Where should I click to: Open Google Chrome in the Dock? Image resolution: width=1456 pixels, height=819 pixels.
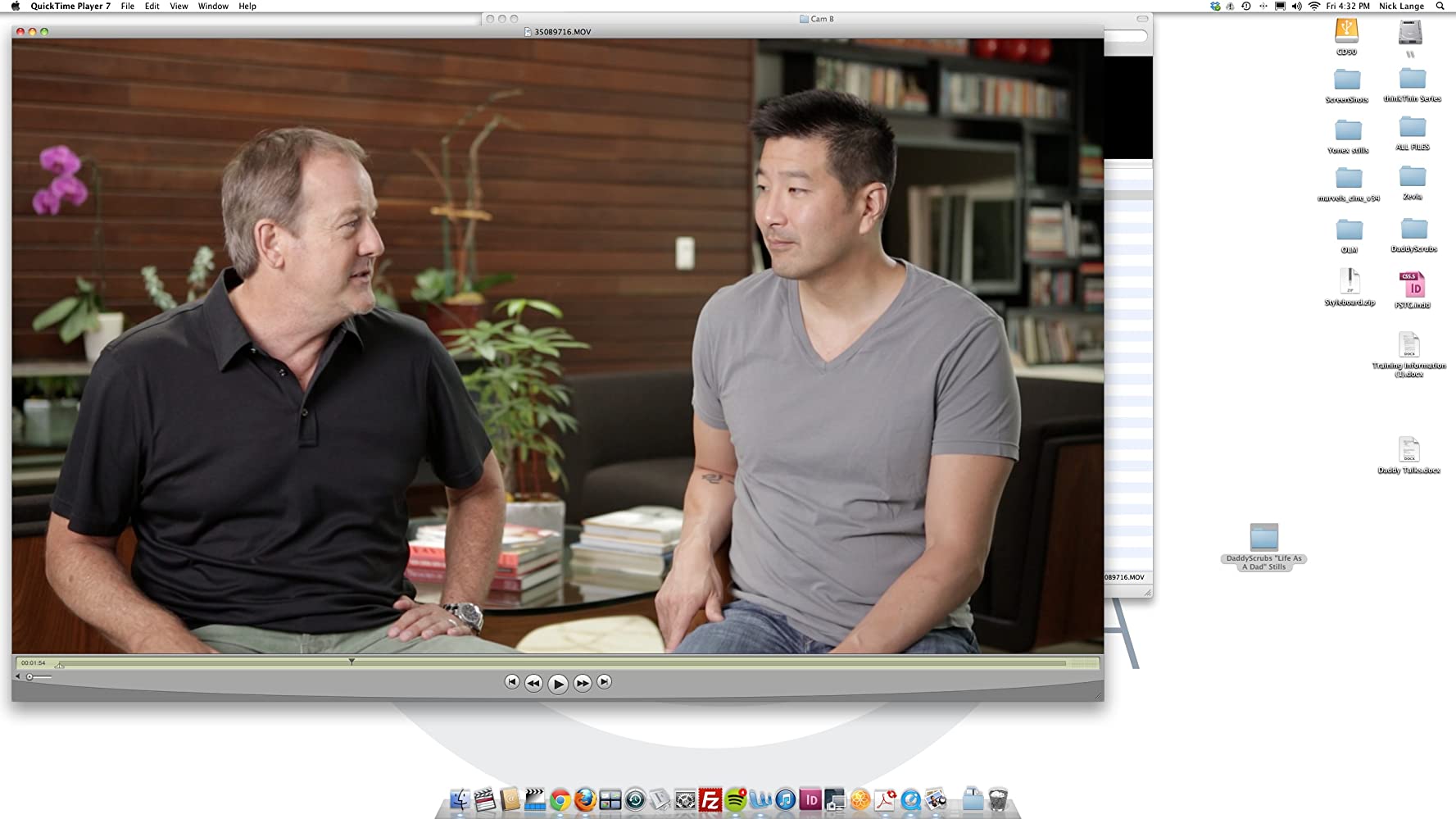coord(560,800)
